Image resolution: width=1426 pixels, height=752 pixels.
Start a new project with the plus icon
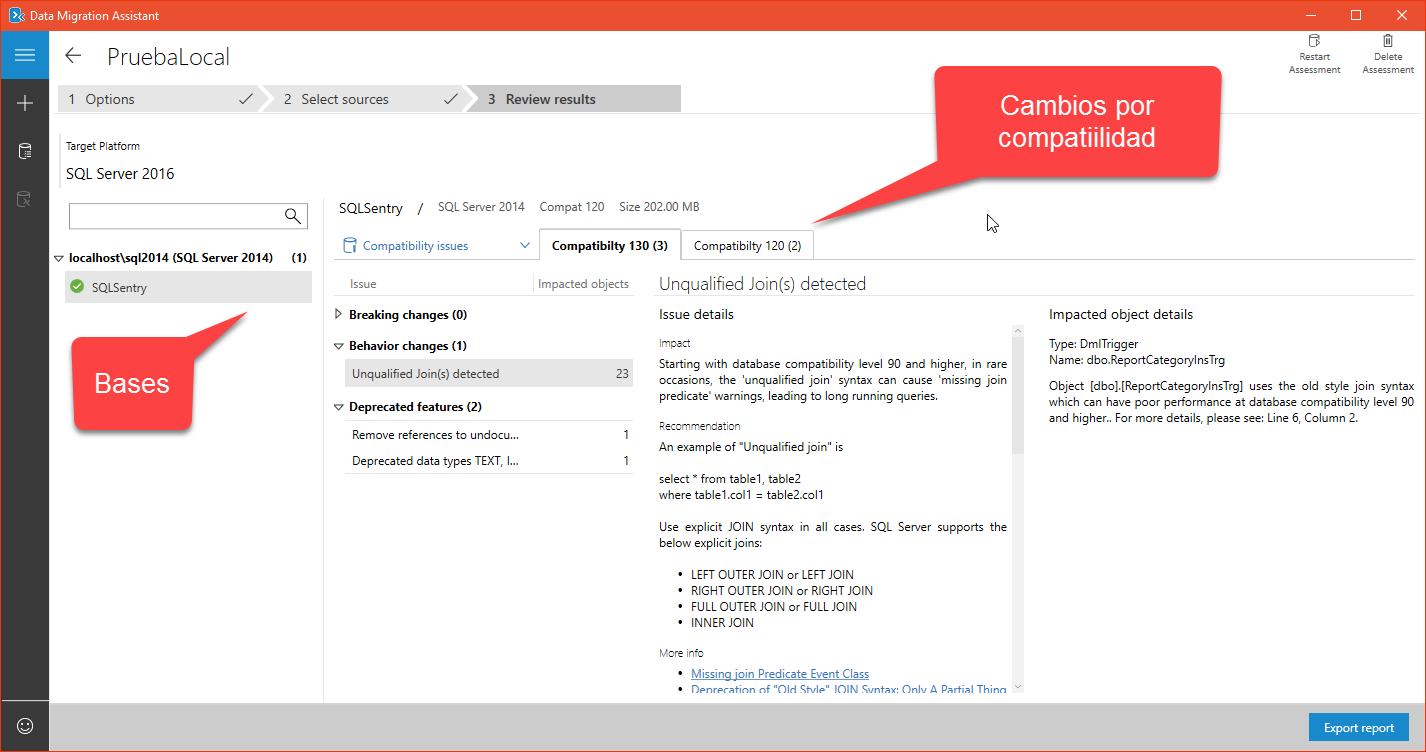(25, 102)
